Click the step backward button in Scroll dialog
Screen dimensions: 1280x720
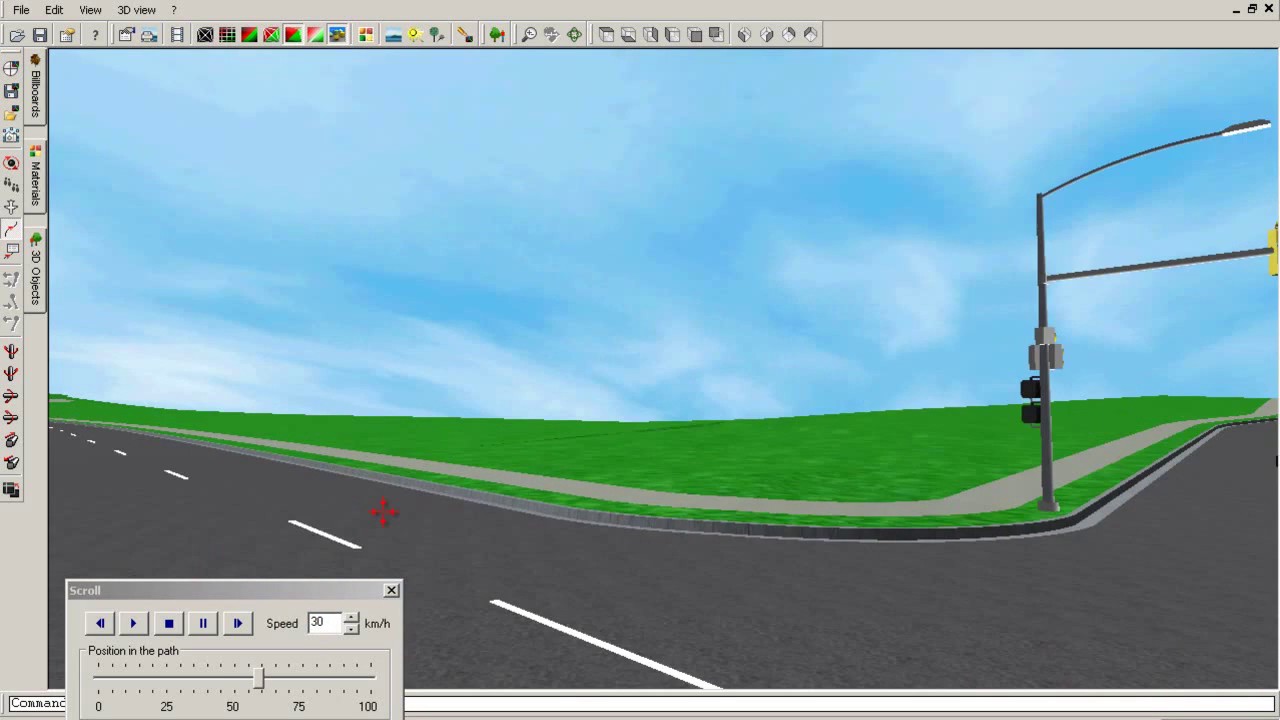100,623
